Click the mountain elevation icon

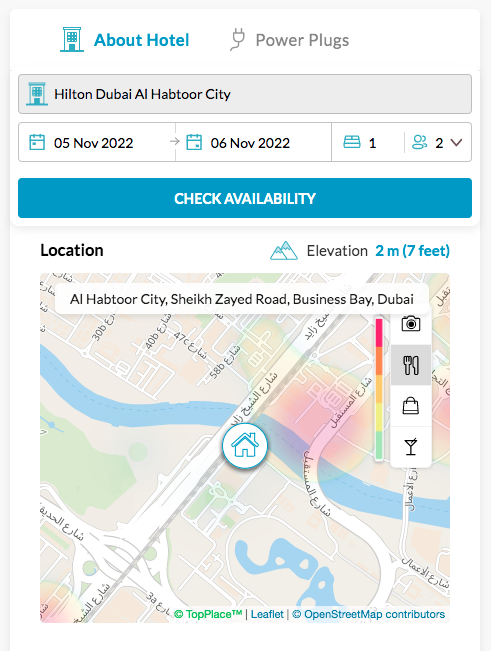click(x=284, y=251)
